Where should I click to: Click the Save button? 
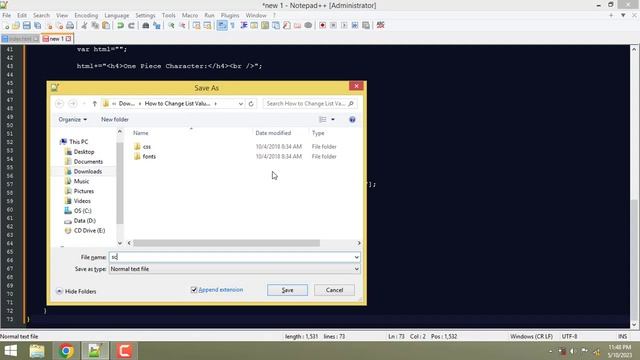[287, 290]
